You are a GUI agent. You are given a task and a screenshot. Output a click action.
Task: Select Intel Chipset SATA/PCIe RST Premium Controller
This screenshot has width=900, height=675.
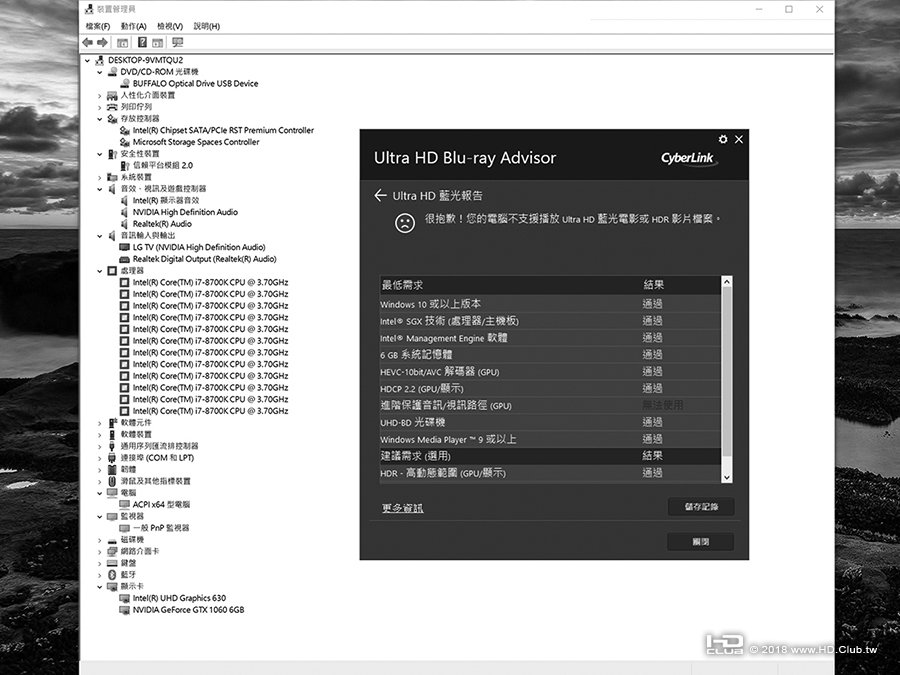click(223, 130)
